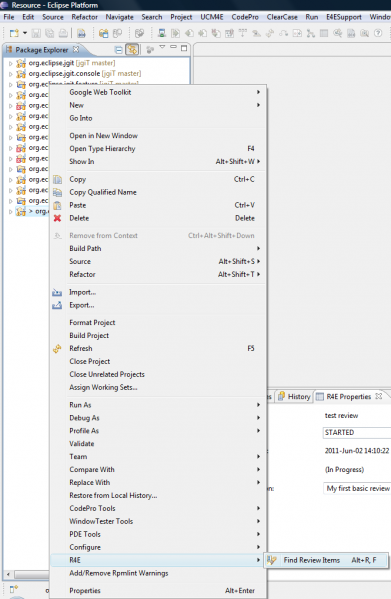Click the Import icon in context menu
391x599 pixels.
(x=57, y=293)
